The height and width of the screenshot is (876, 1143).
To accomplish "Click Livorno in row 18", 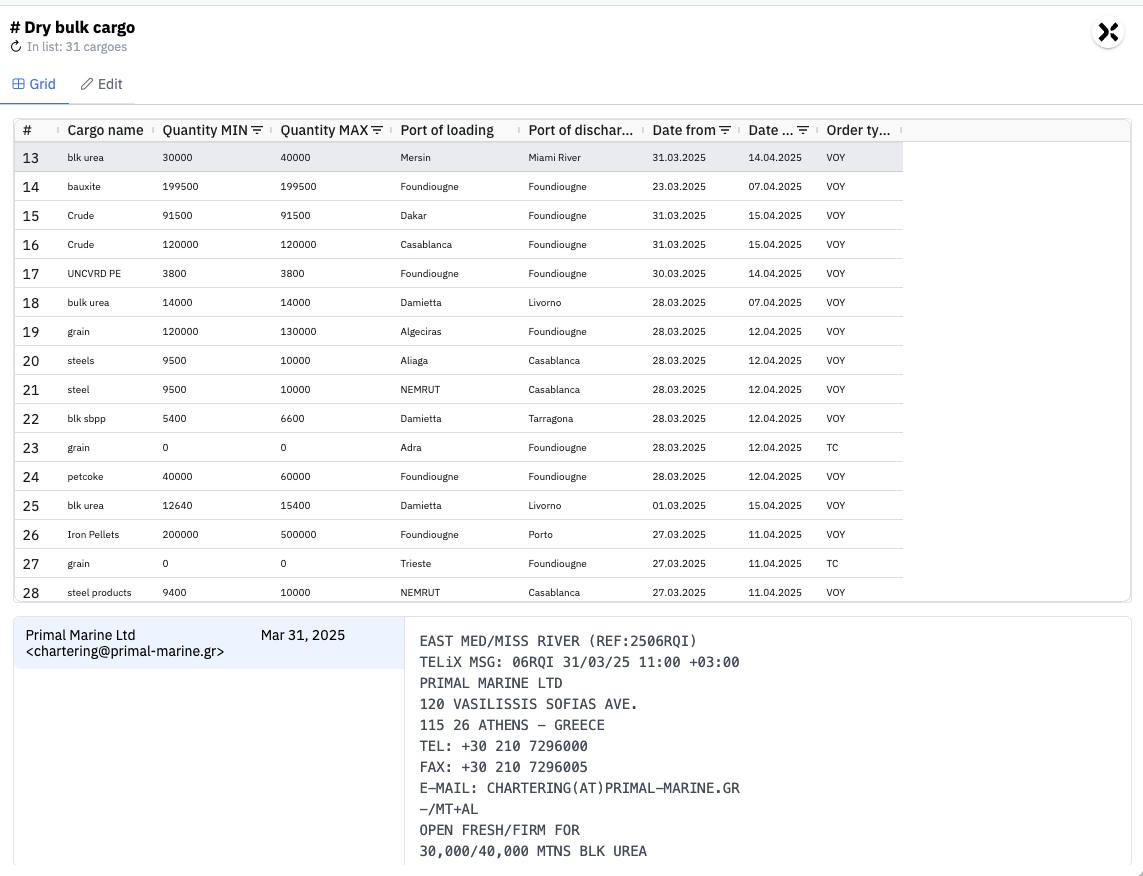I will [x=545, y=302].
